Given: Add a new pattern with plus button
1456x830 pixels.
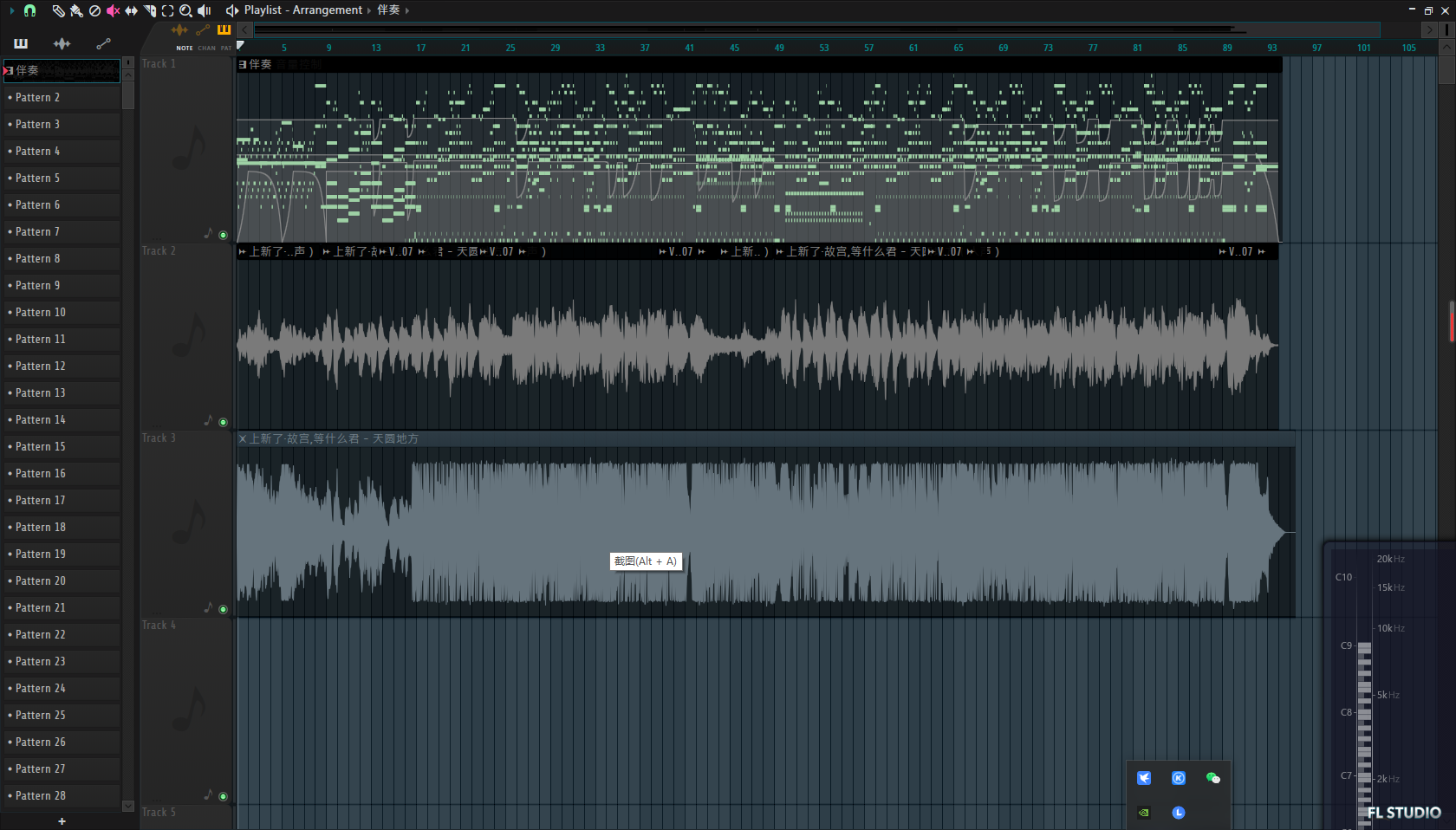Looking at the screenshot, I should pos(62,821).
